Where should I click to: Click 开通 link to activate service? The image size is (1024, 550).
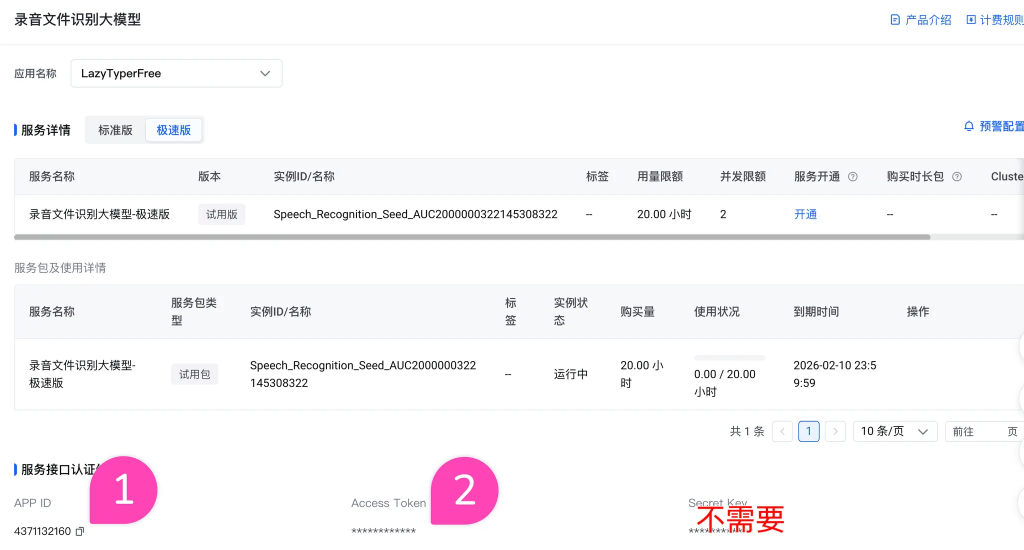(805, 214)
